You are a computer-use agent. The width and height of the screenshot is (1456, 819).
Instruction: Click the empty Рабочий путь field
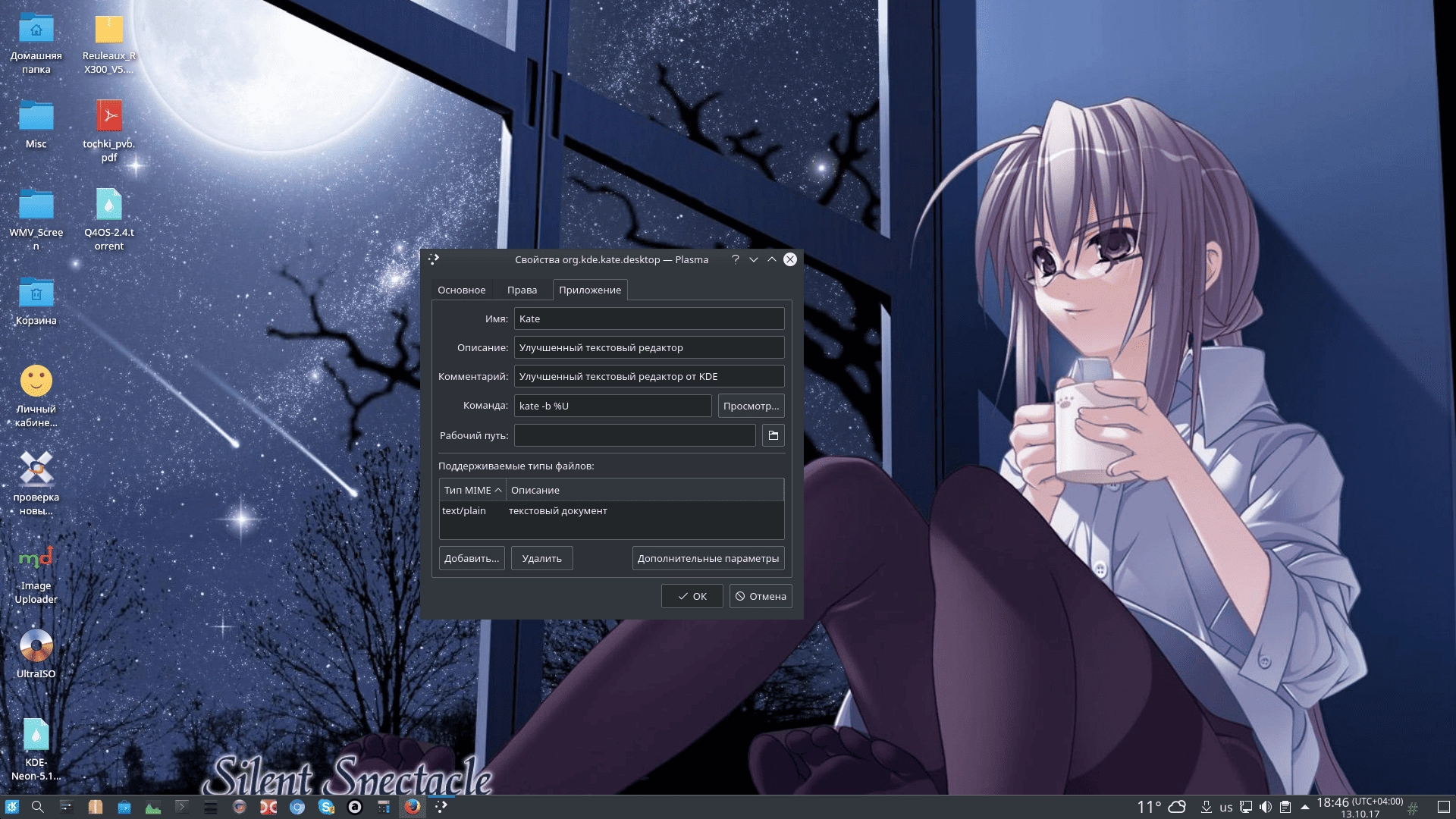coord(635,435)
